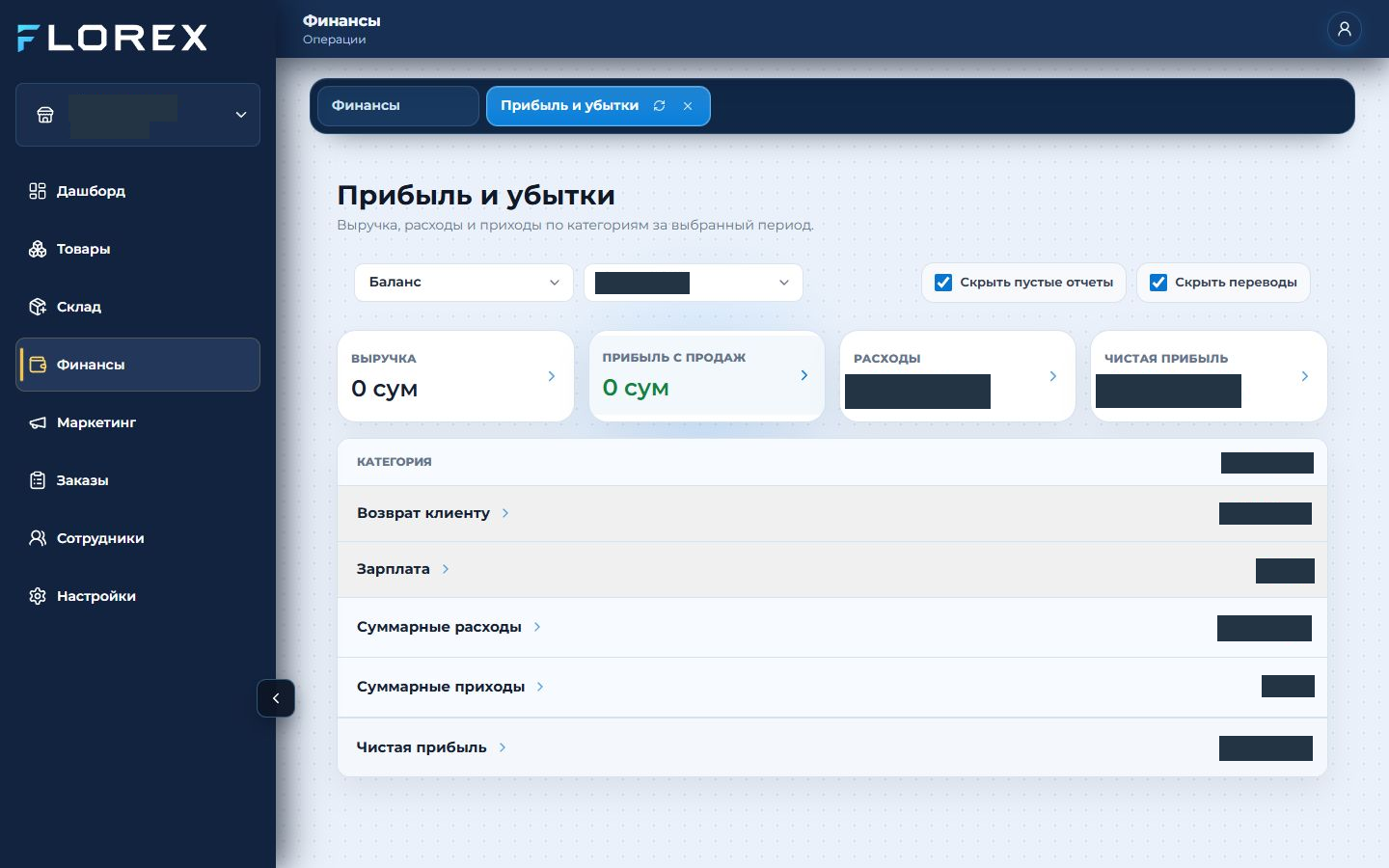
Task: Open the user profile icon
Action: 1344,29
